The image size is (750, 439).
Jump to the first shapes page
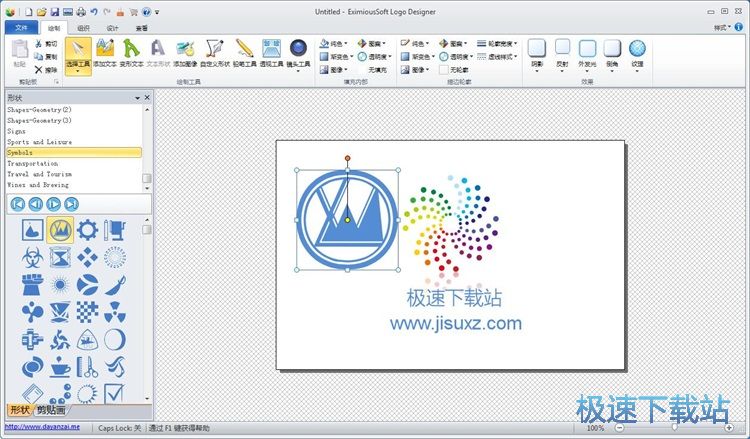18,204
